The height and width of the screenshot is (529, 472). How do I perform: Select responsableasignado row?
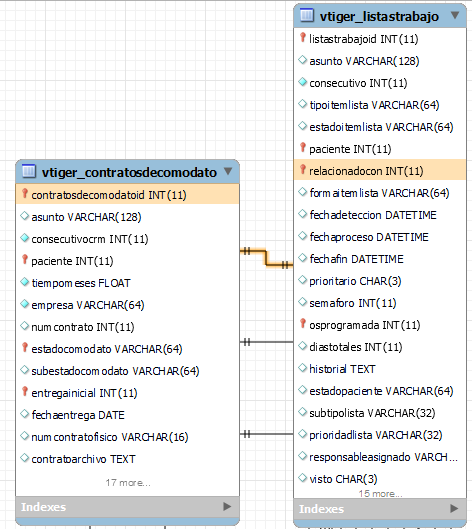tap(380, 457)
